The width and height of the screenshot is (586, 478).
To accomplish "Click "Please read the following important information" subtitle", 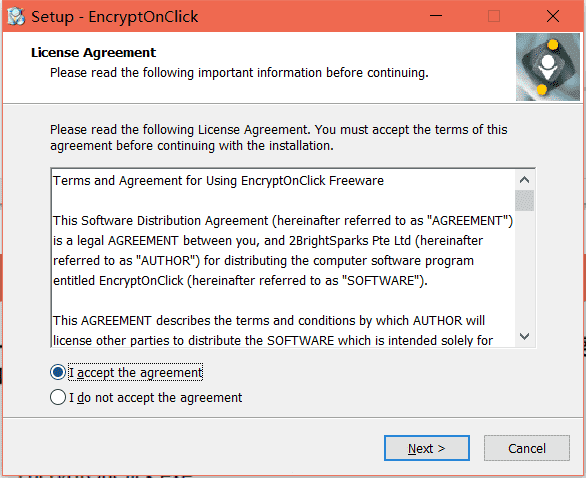I will (x=239, y=73).
